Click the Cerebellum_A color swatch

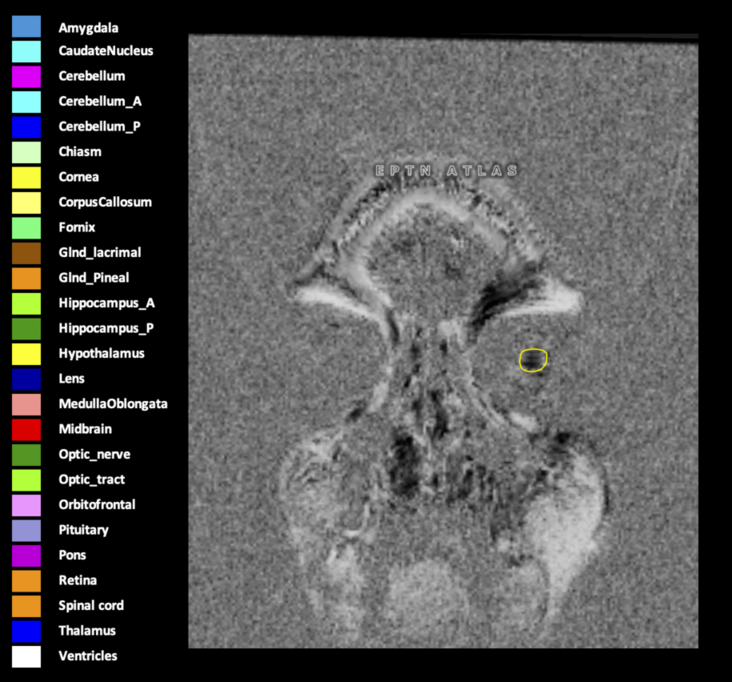26,102
